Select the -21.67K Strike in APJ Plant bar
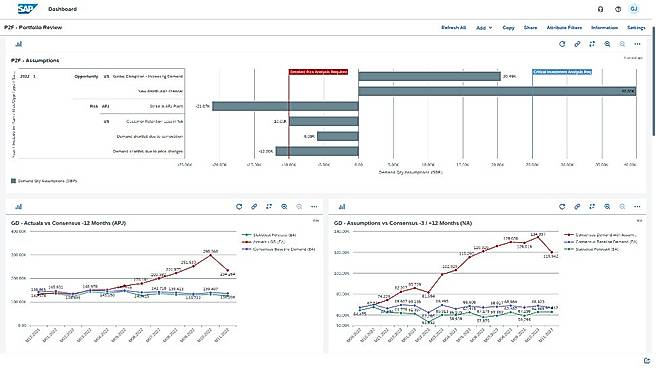This screenshot has height=368, width=656. [x=285, y=106]
